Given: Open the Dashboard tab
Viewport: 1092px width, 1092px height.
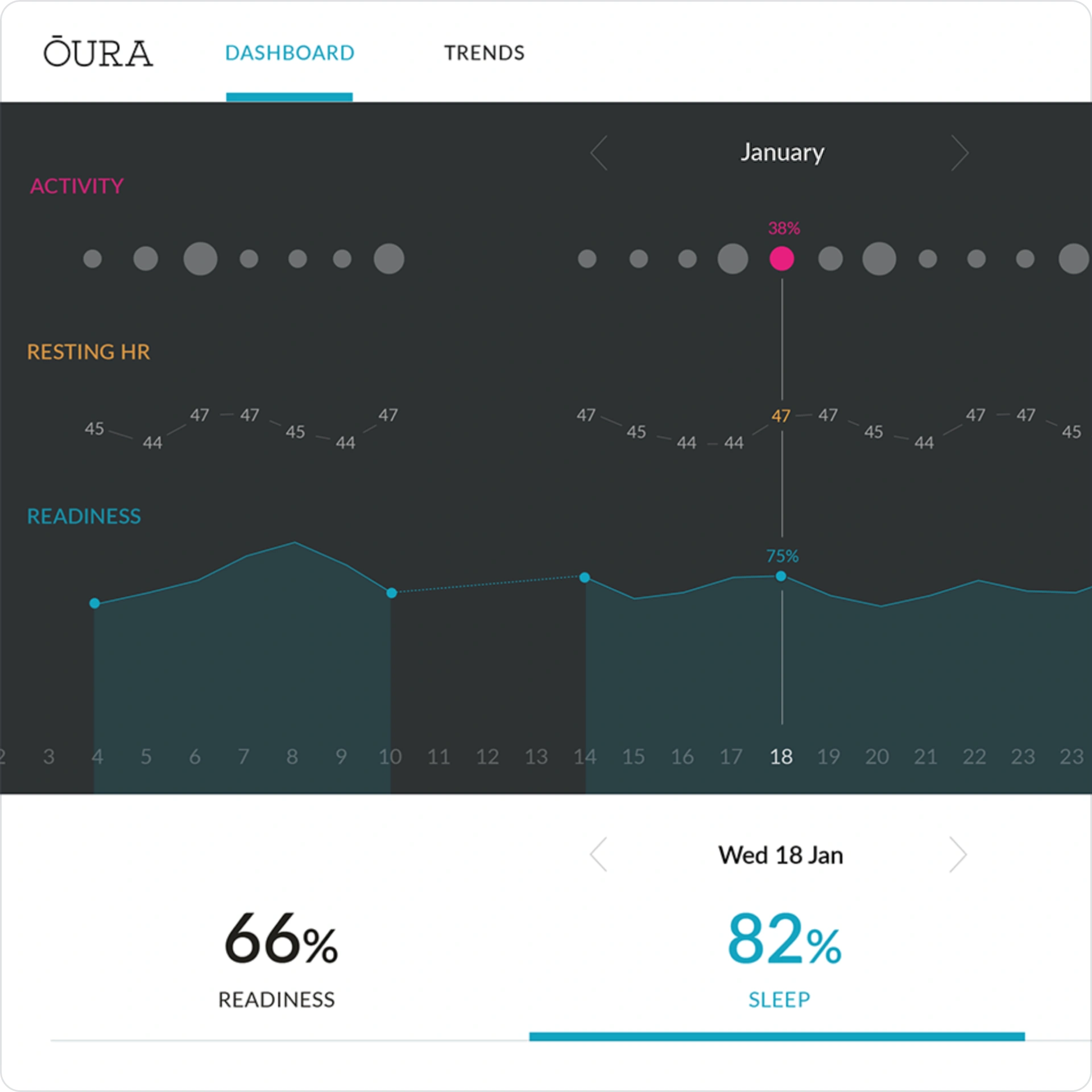Looking at the screenshot, I should [289, 53].
